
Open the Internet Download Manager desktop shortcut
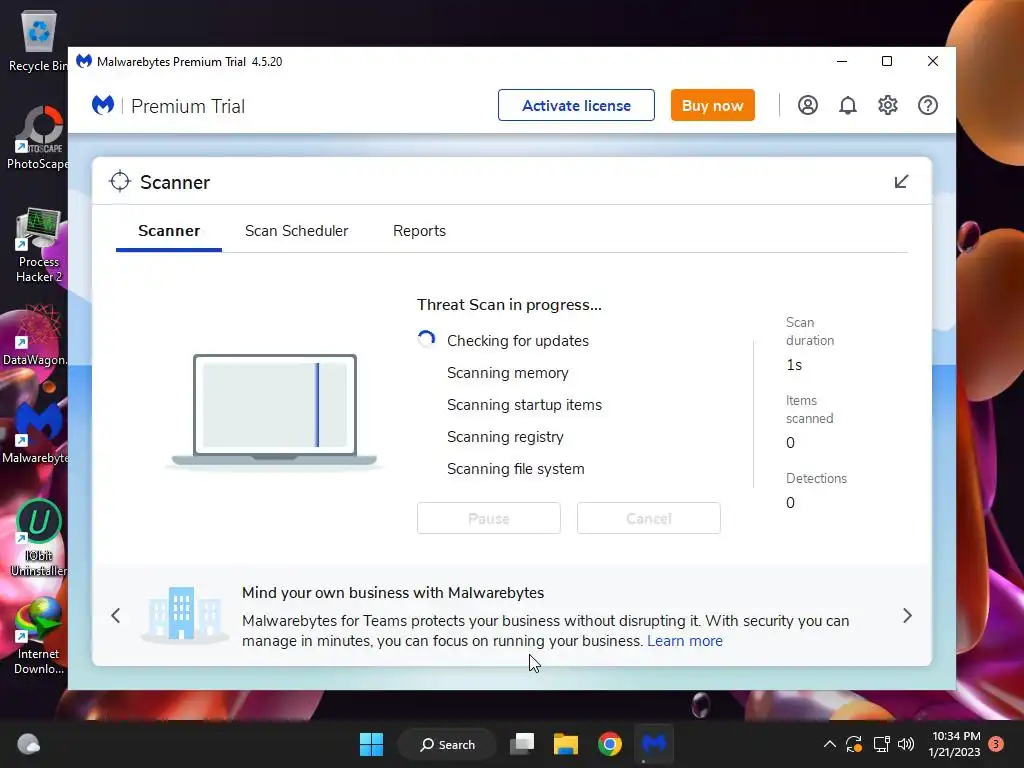[38, 636]
